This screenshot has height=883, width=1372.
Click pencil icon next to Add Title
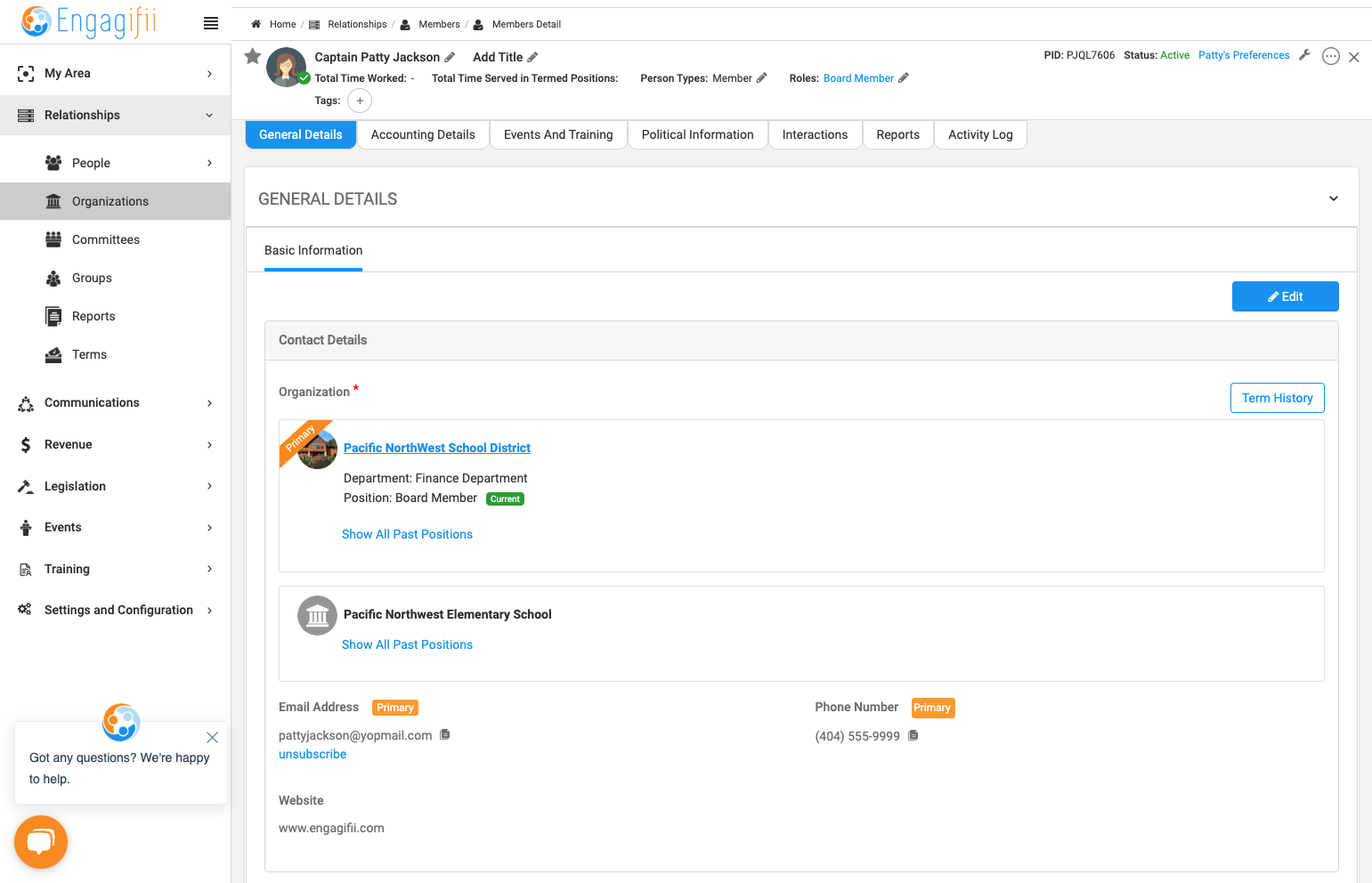coord(532,57)
